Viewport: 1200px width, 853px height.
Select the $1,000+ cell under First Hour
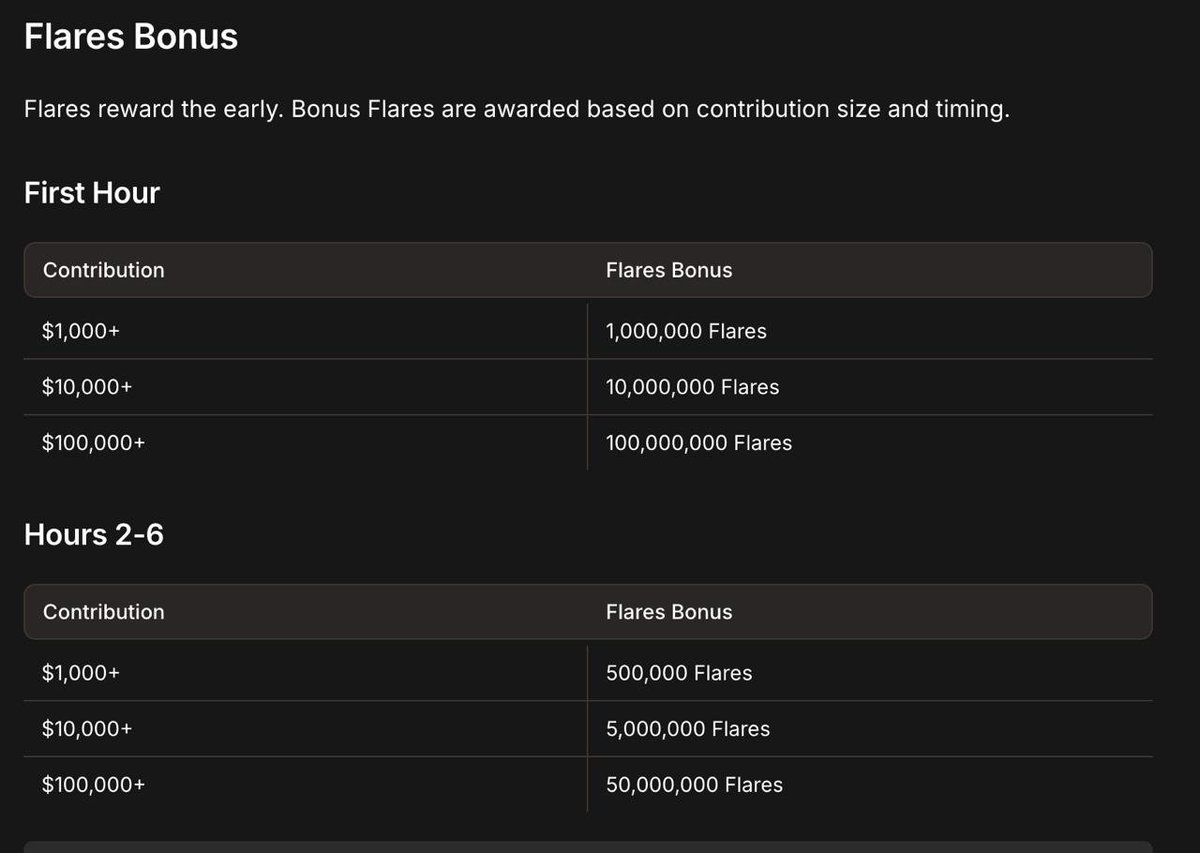tap(81, 331)
